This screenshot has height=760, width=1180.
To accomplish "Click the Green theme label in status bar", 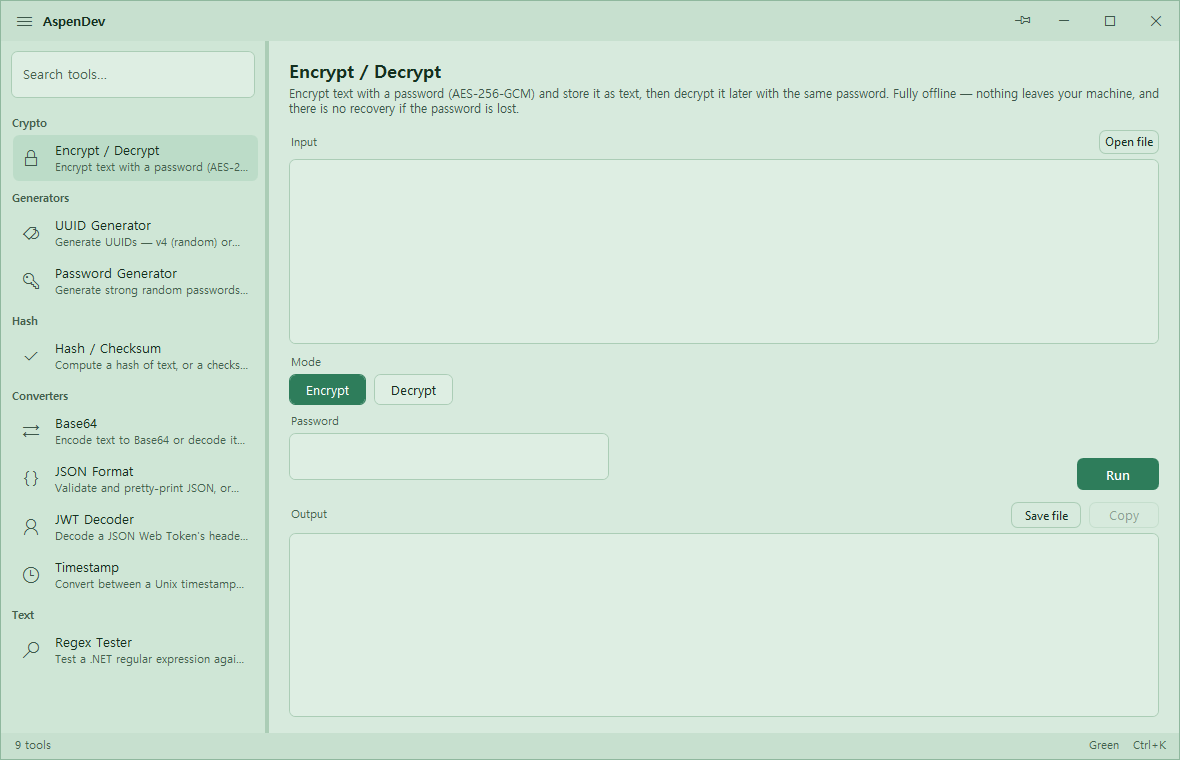I will point(1103,745).
